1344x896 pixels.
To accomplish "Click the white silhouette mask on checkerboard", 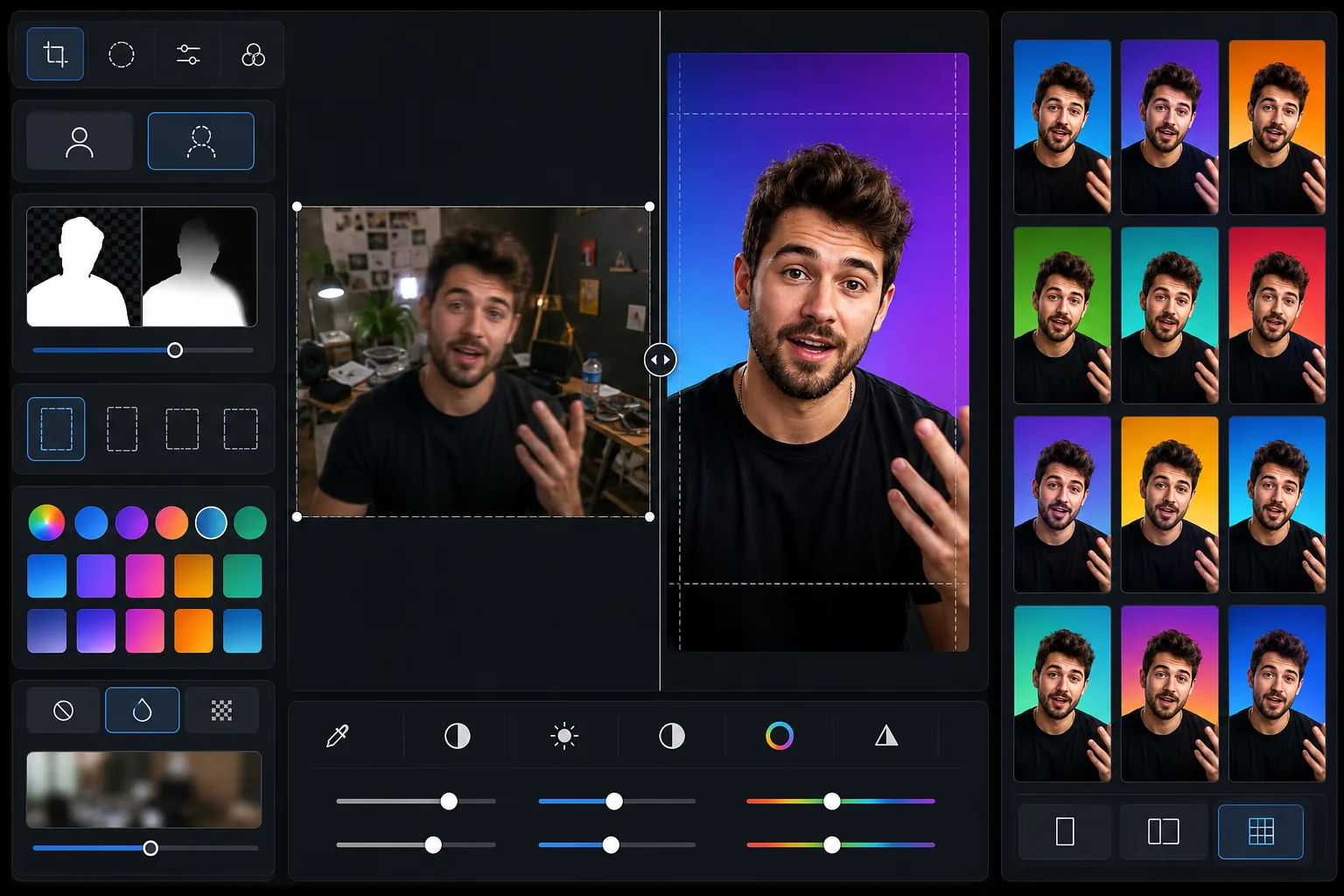I will [x=84, y=267].
